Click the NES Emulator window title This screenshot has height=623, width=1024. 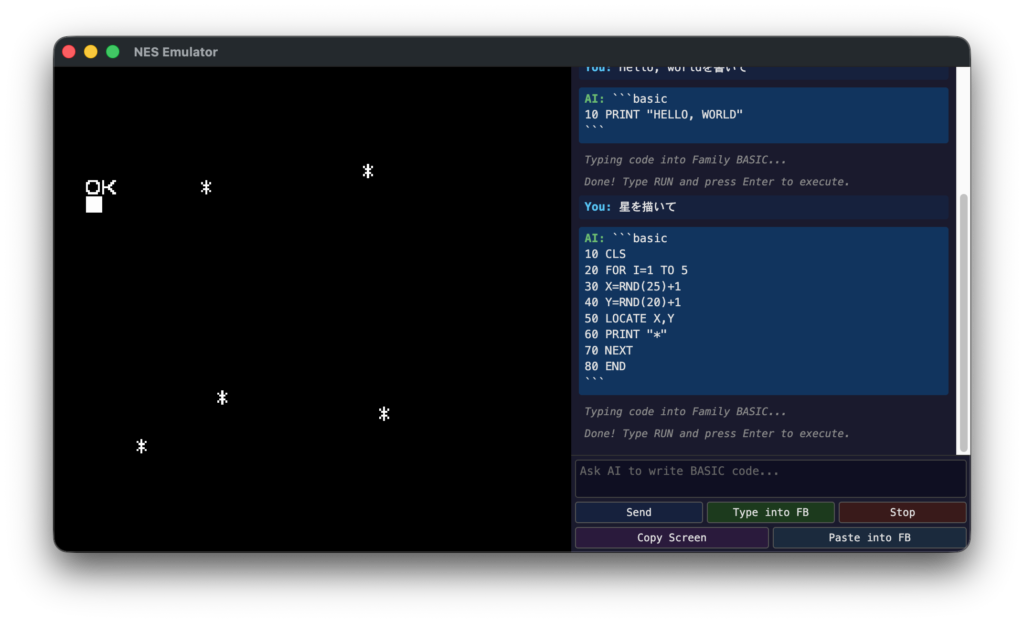coord(175,52)
